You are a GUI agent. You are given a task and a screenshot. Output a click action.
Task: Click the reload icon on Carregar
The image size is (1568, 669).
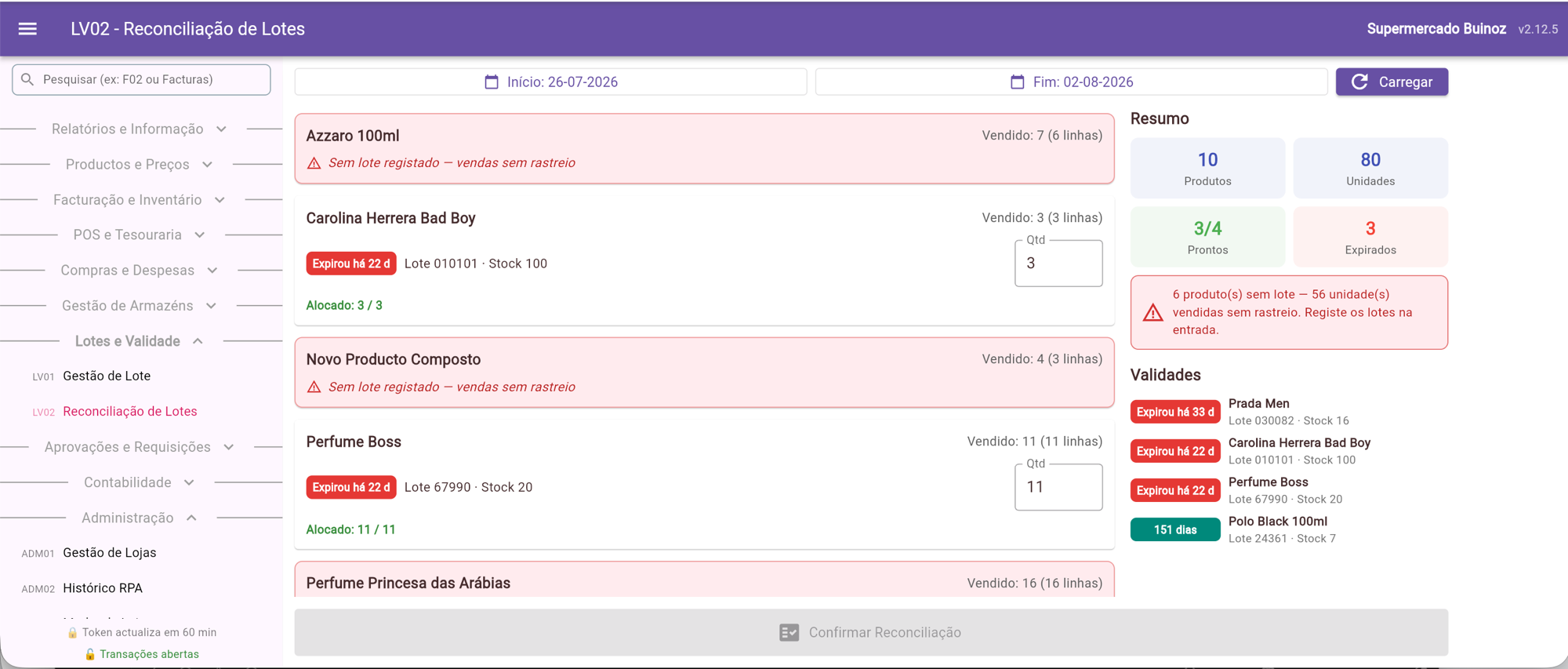pos(1360,82)
